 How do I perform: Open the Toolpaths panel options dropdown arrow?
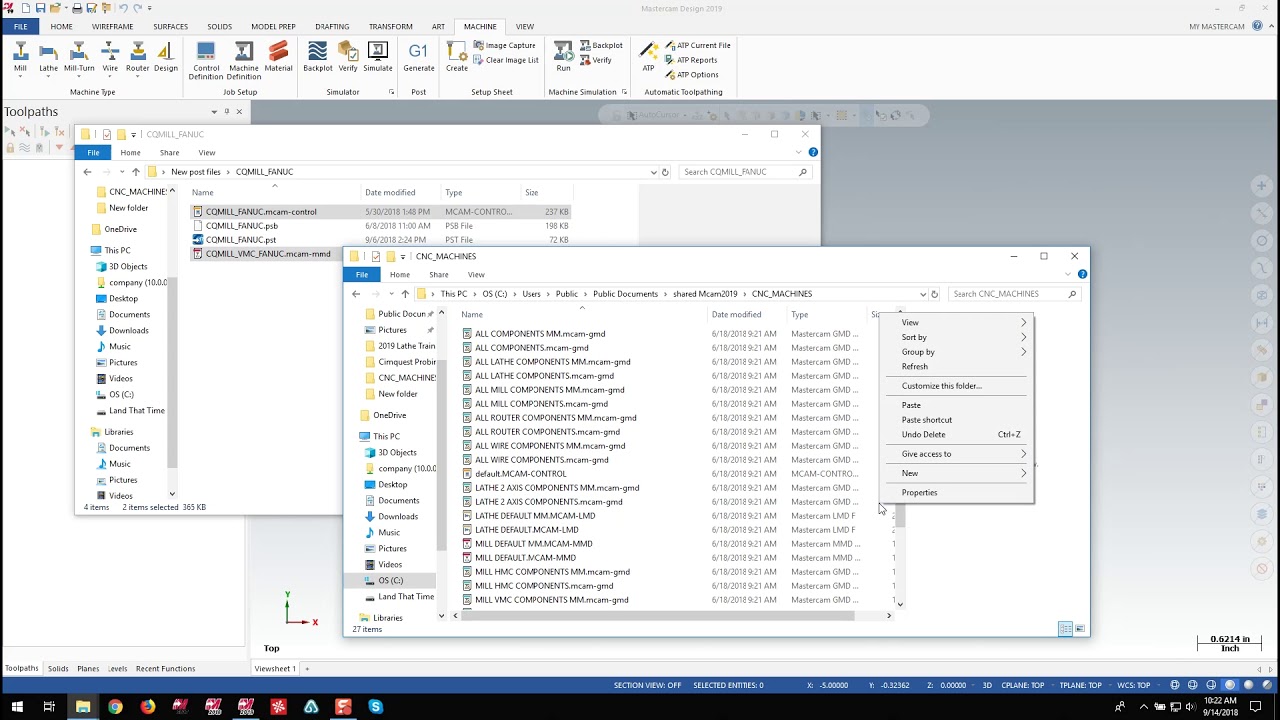(x=214, y=112)
